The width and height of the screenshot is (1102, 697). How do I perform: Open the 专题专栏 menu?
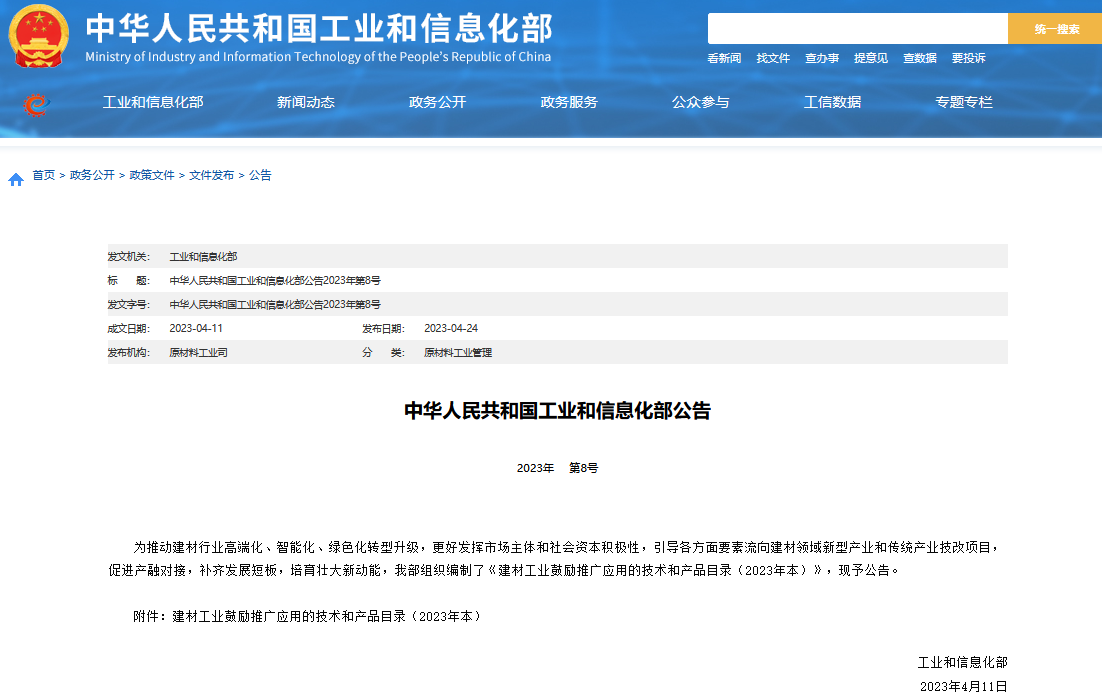963,101
